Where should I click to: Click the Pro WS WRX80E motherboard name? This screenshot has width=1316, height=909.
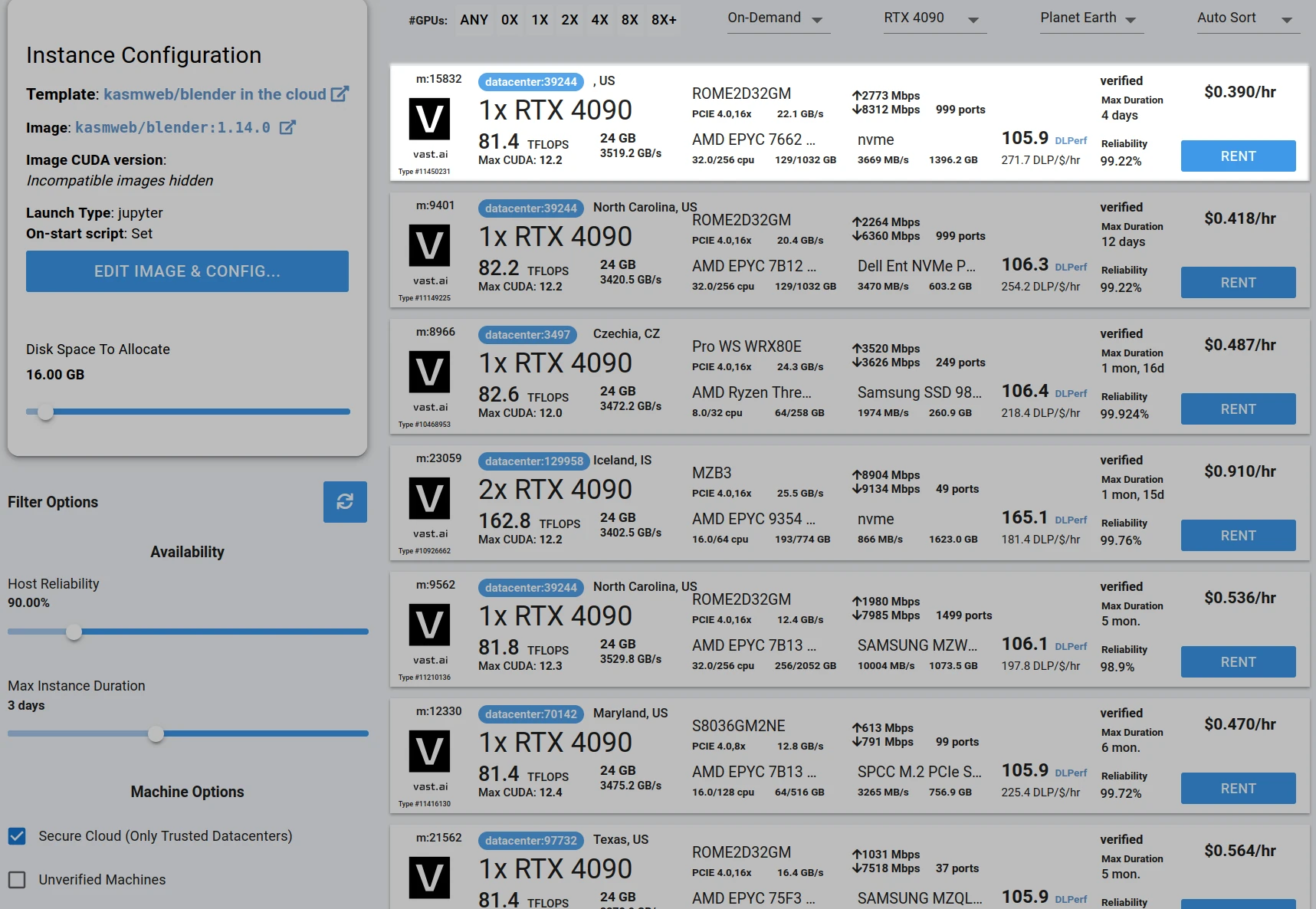click(x=747, y=346)
